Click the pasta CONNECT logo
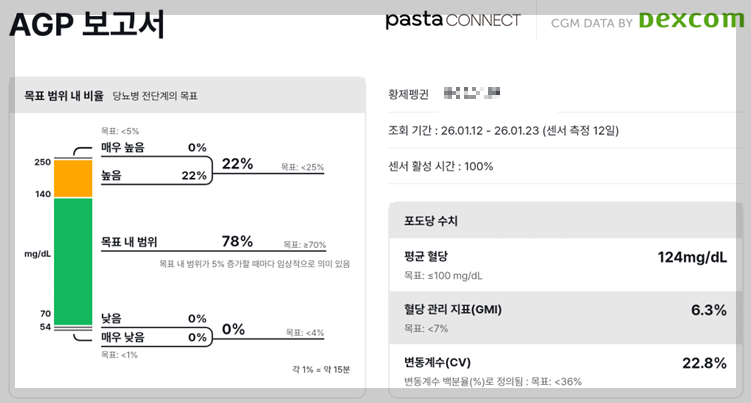Viewport: 751px width, 403px height. point(453,20)
